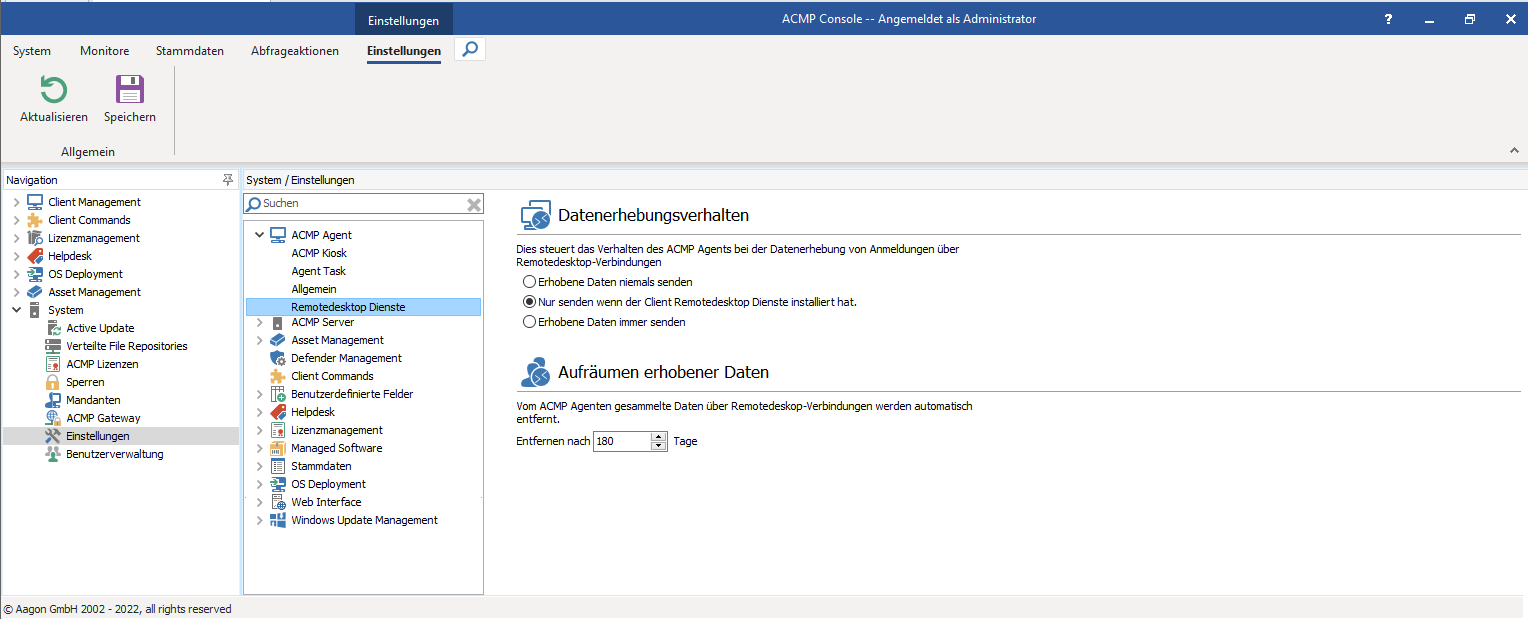Image resolution: width=1528 pixels, height=619 pixels.
Task: Click the Windows Update Management icon
Action: 278,520
